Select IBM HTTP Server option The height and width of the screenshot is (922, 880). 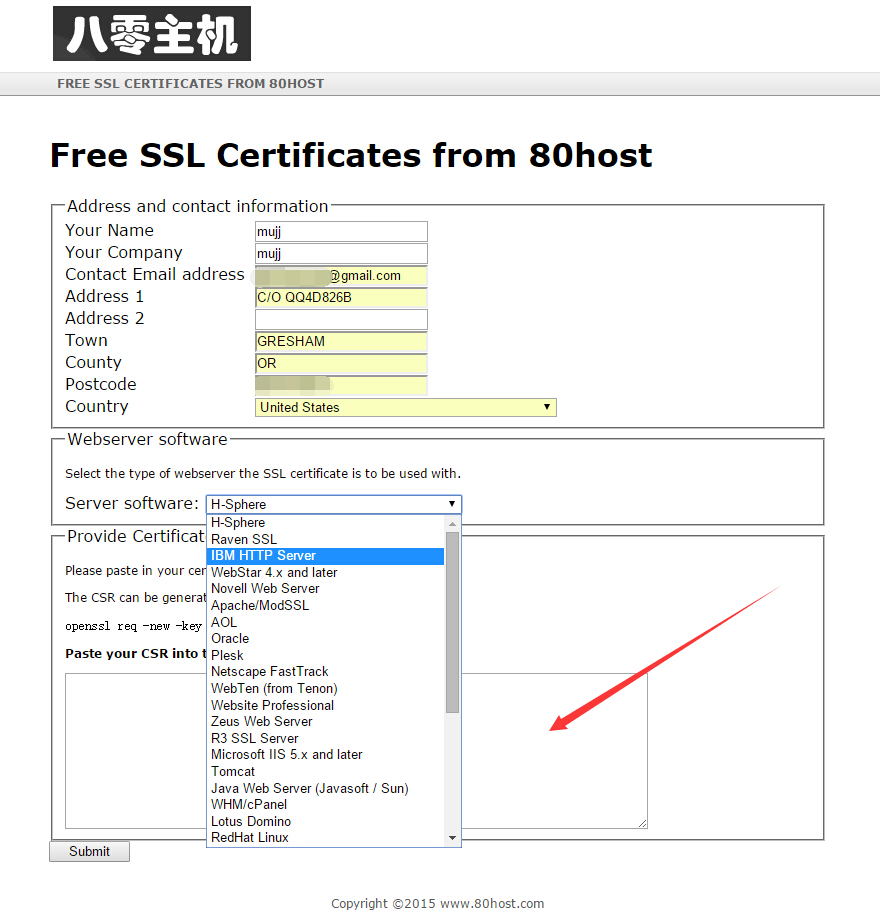pyautogui.click(x=263, y=556)
